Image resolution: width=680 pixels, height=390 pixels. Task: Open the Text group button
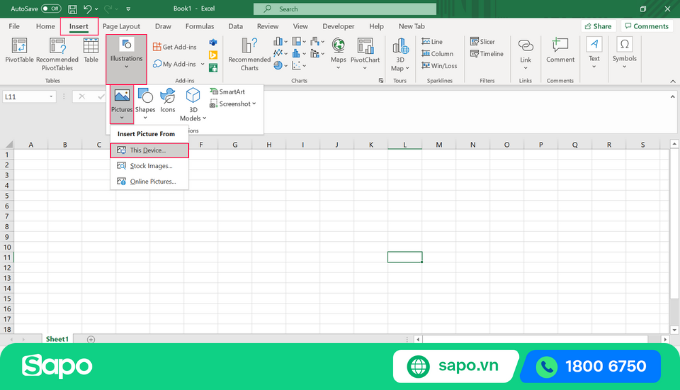[x=594, y=53]
